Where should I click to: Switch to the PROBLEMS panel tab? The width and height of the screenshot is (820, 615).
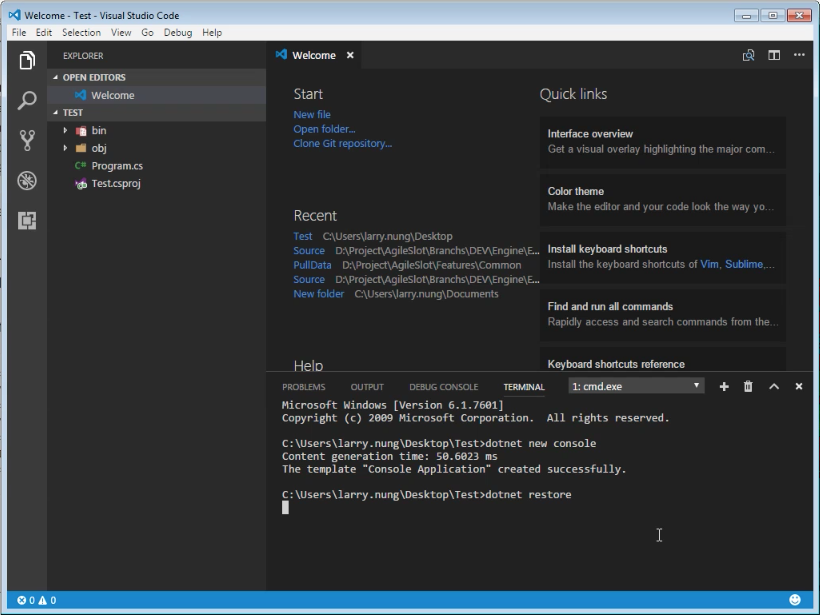[x=303, y=387]
